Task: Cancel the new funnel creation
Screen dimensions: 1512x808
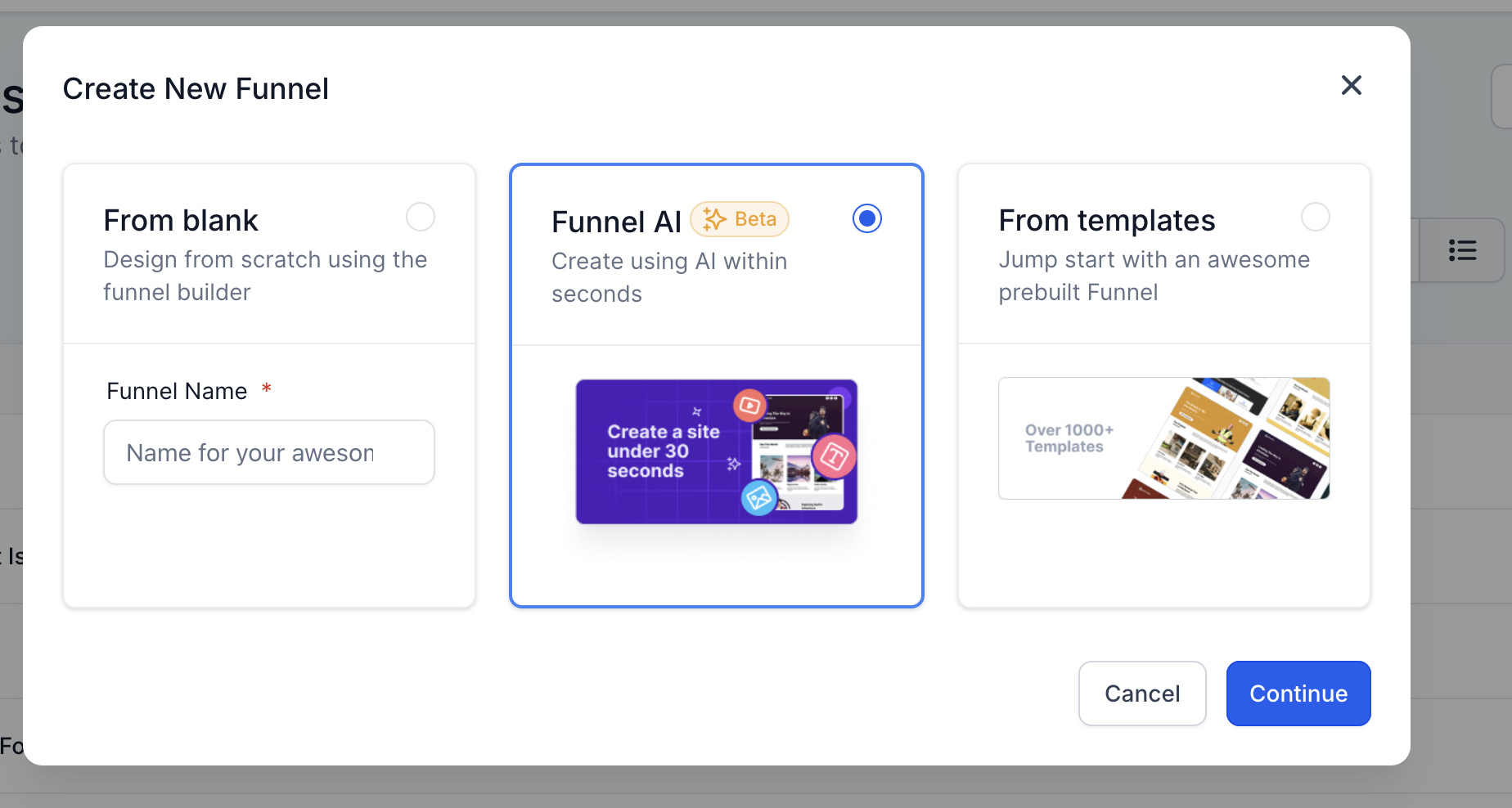Action: point(1141,694)
